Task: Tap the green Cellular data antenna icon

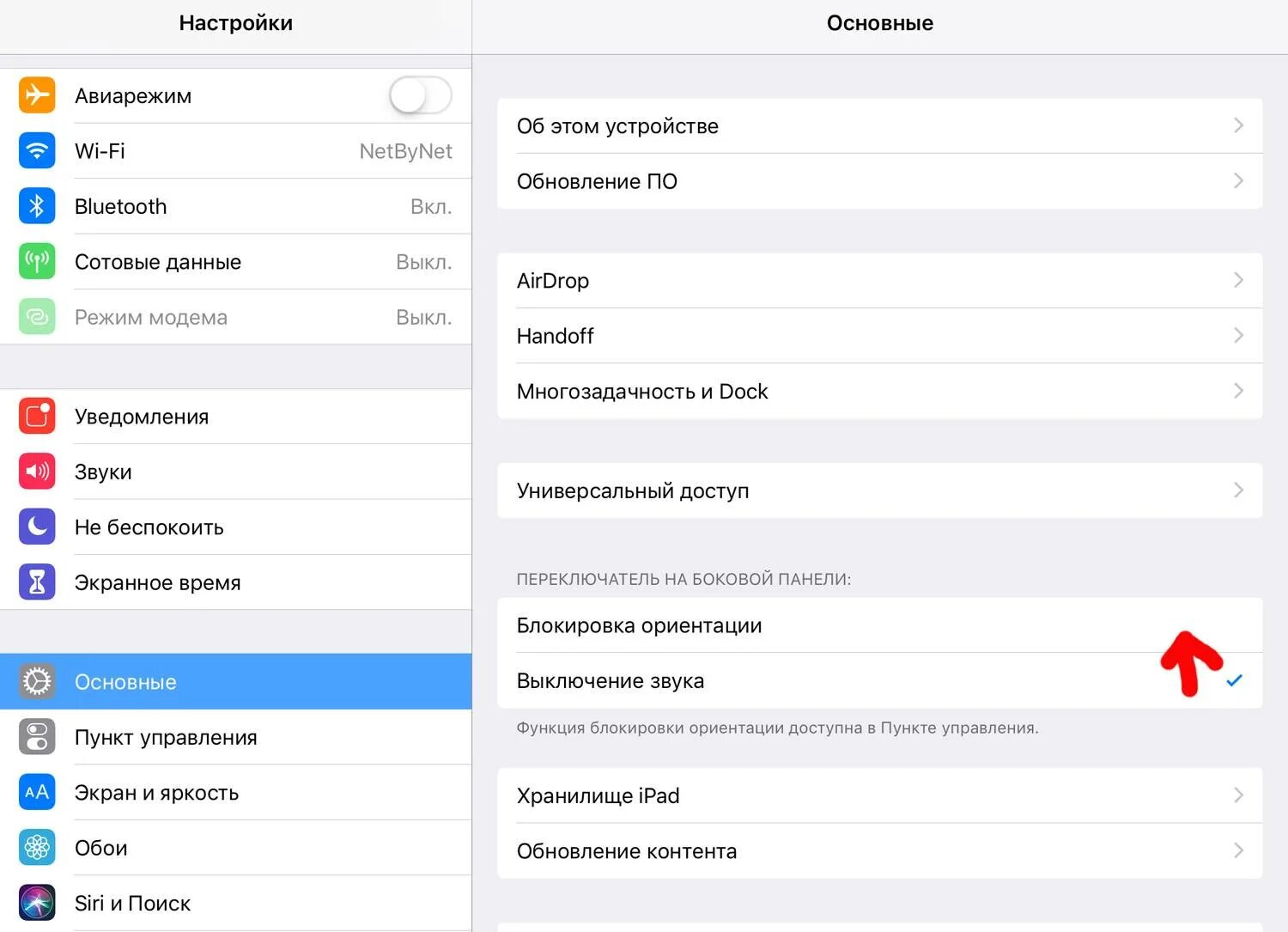Action: [x=37, y=262]
